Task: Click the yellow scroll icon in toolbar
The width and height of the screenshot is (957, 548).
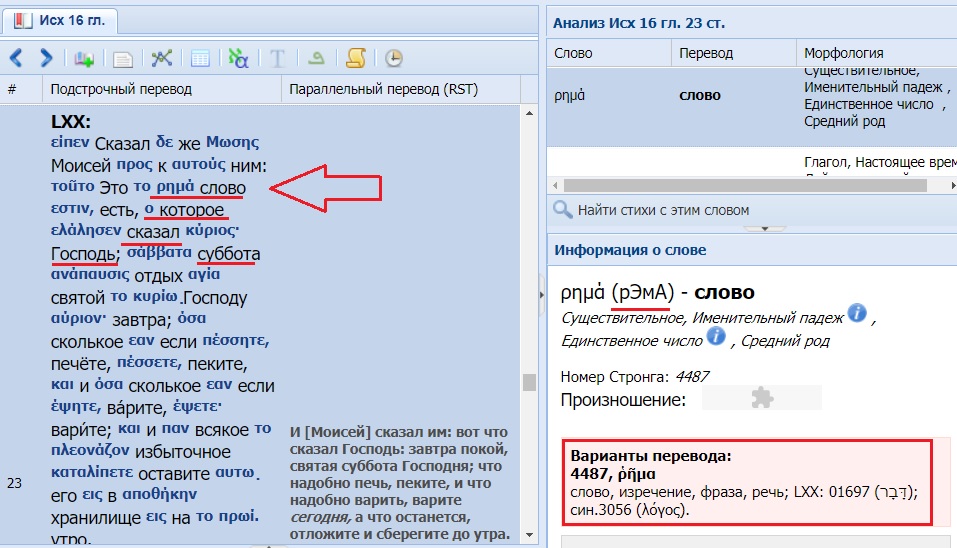Action: (354, 58)
